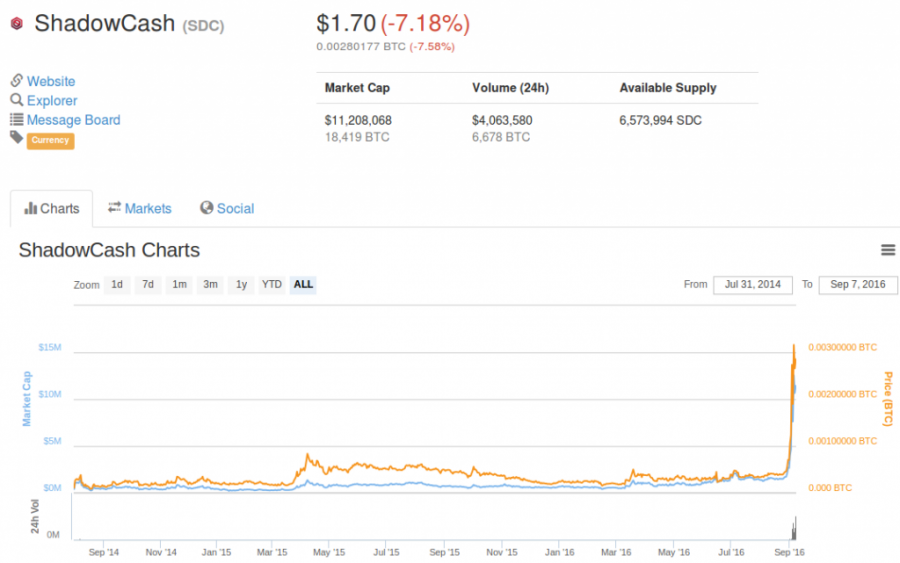Switch to the Markets tab
Screen dimensions: 900x563
point(139,208)
